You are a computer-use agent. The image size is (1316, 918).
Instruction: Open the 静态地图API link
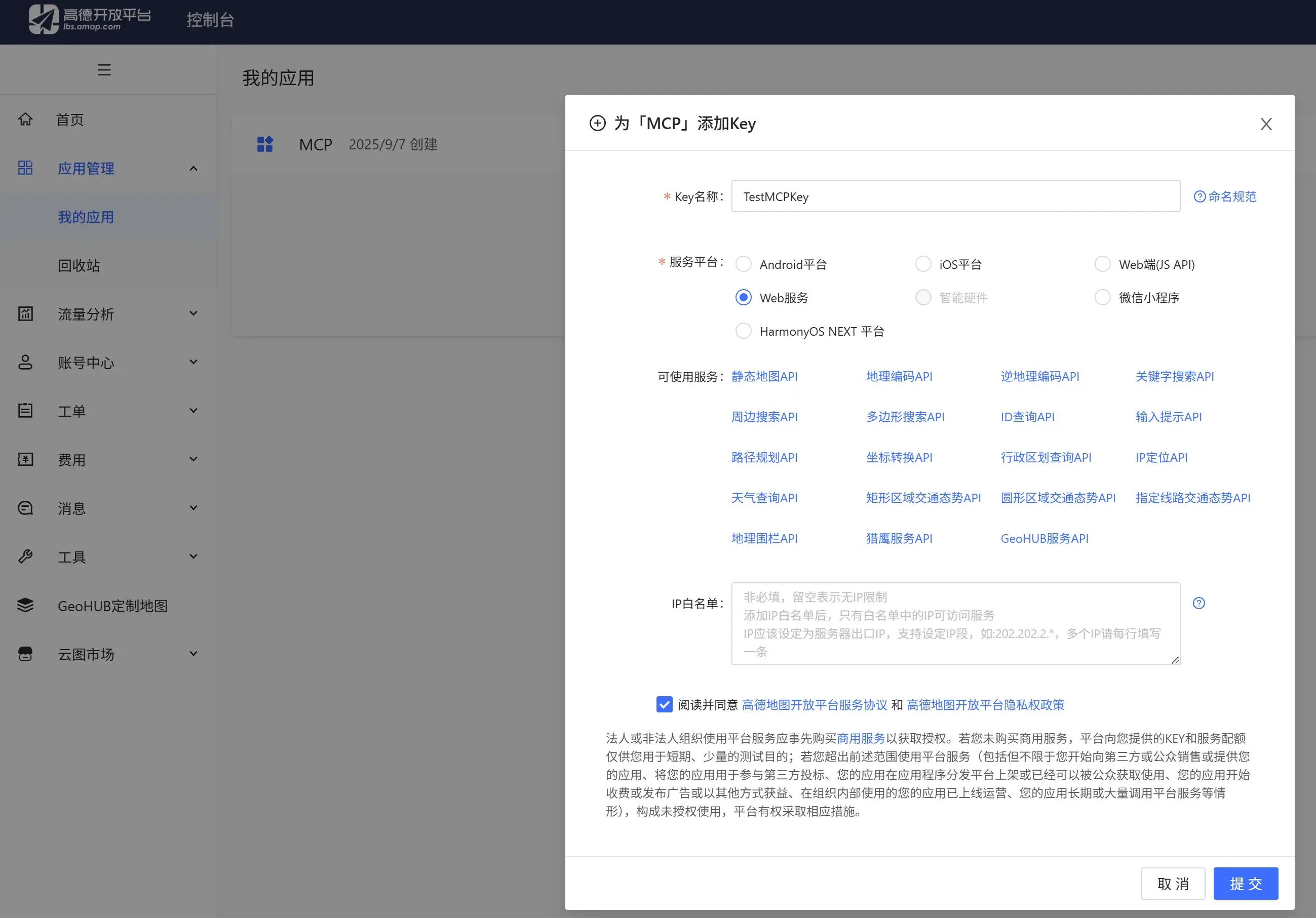click(x=764, y=377)
